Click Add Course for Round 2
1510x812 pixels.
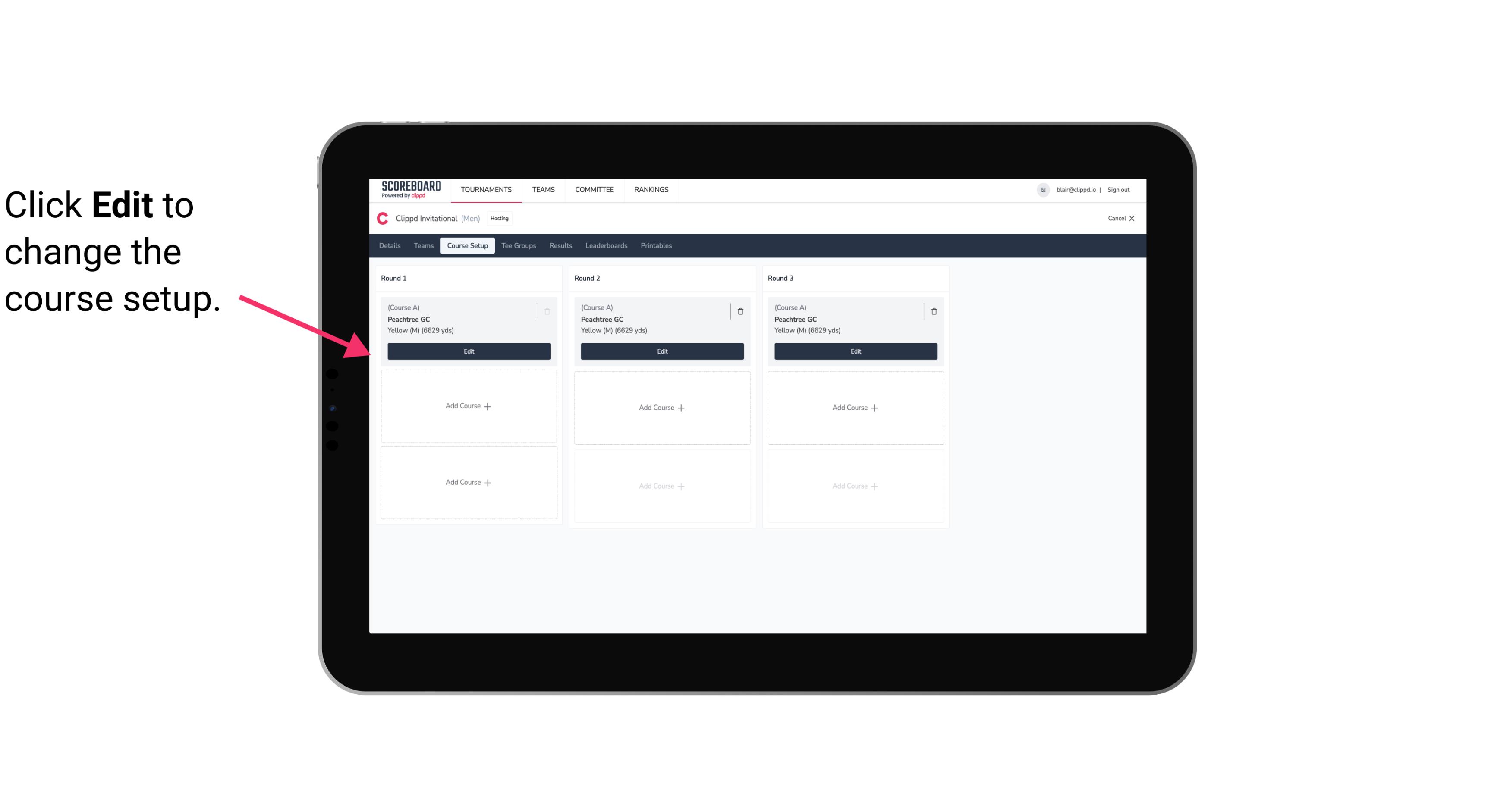click(x=662, y=407)
